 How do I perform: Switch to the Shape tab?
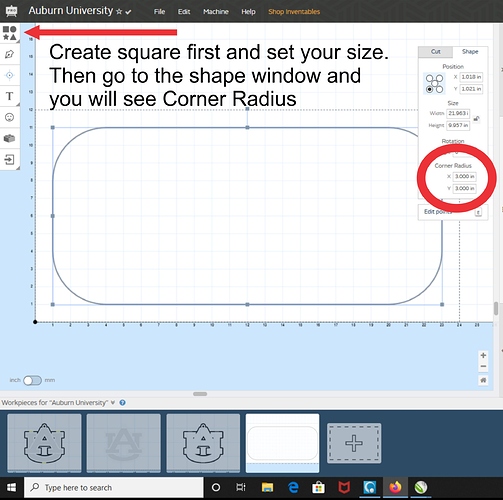(470, 52)
